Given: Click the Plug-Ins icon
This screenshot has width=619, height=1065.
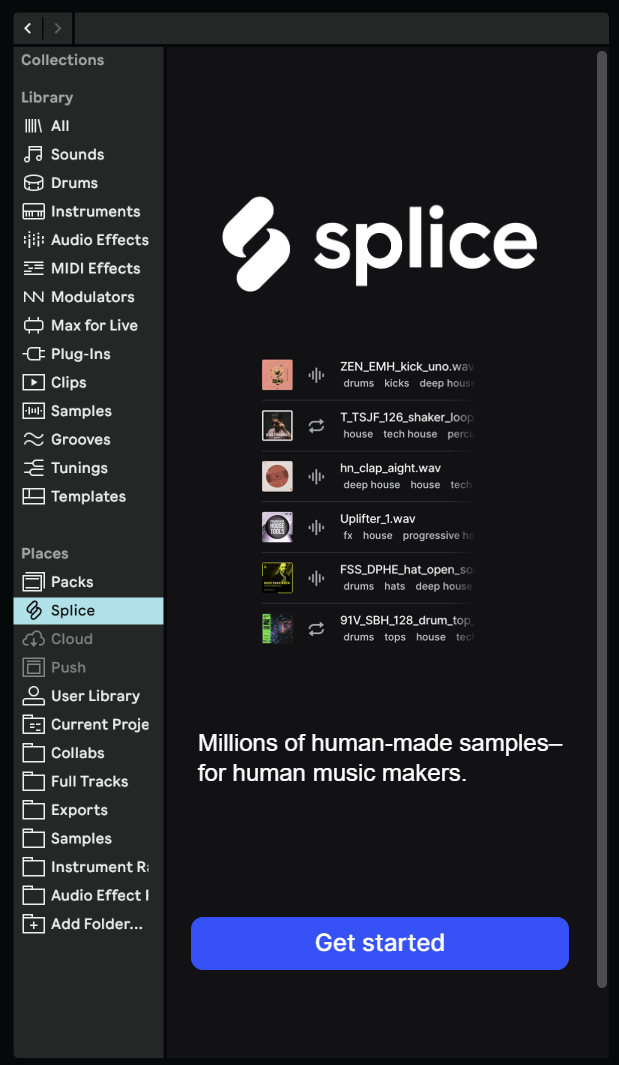Looking at the screenshot, I should (x=34, y=354).
